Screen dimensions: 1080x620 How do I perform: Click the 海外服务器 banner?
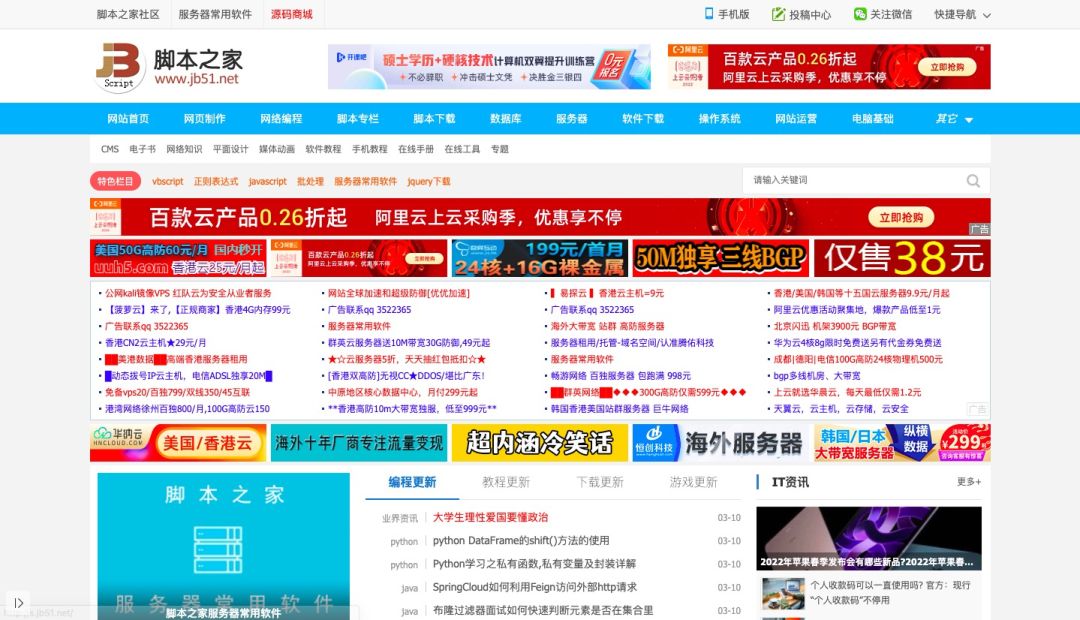pyautogui.click(x=720, y=442)
